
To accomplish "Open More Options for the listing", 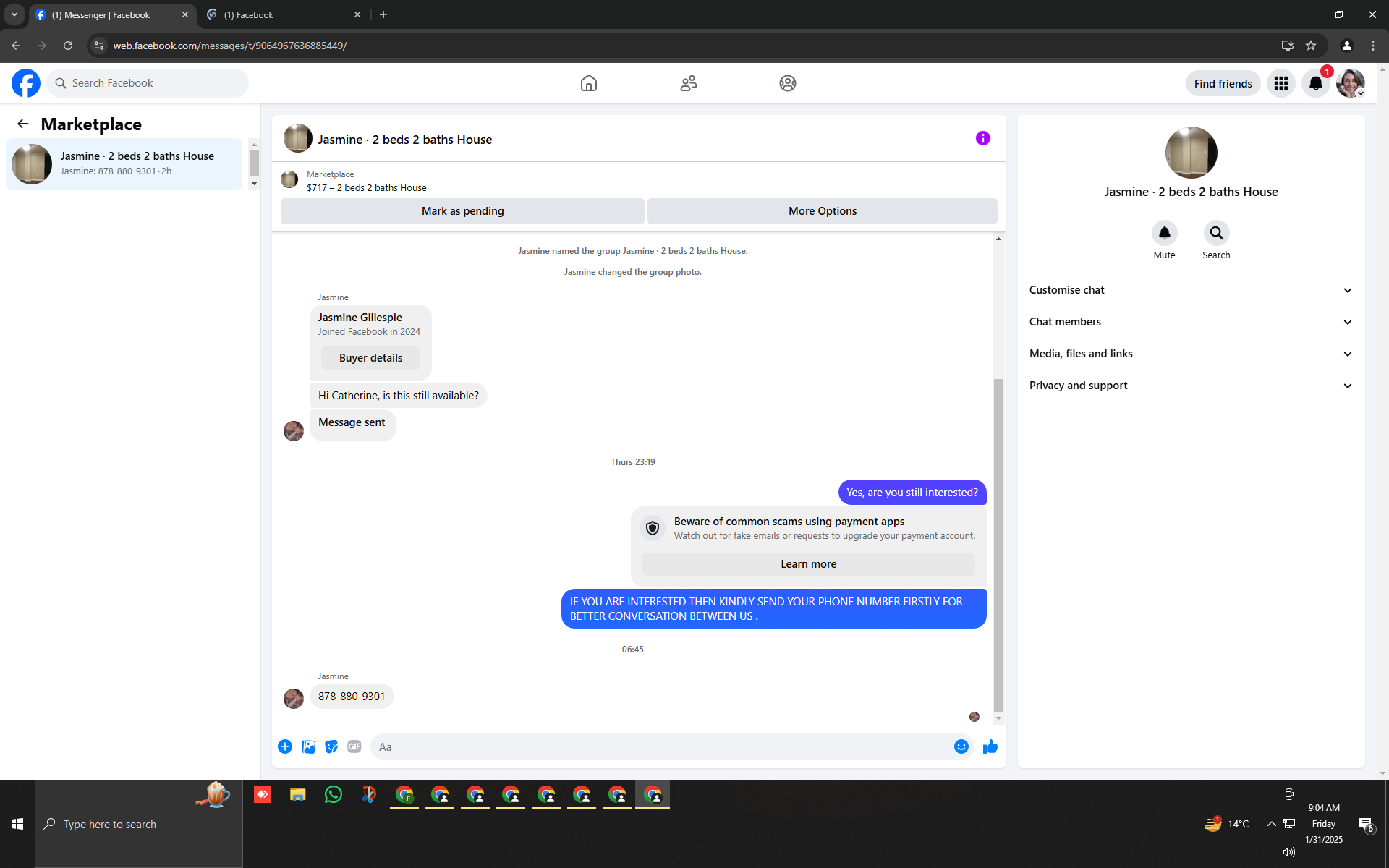I will click(x=823, y=211).
